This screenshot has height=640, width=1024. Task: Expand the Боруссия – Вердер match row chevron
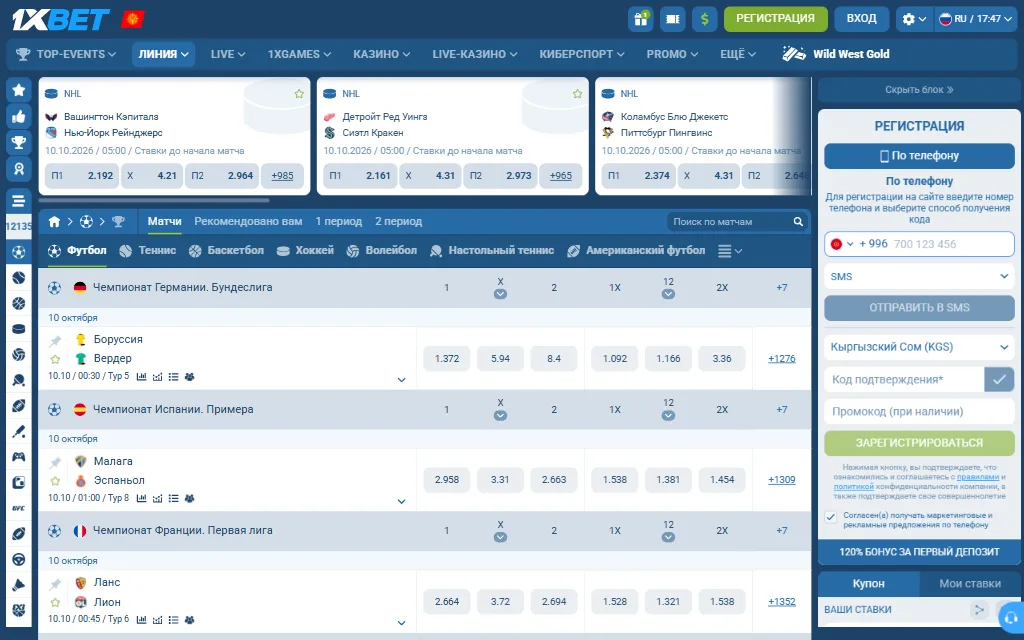point(402,380)
